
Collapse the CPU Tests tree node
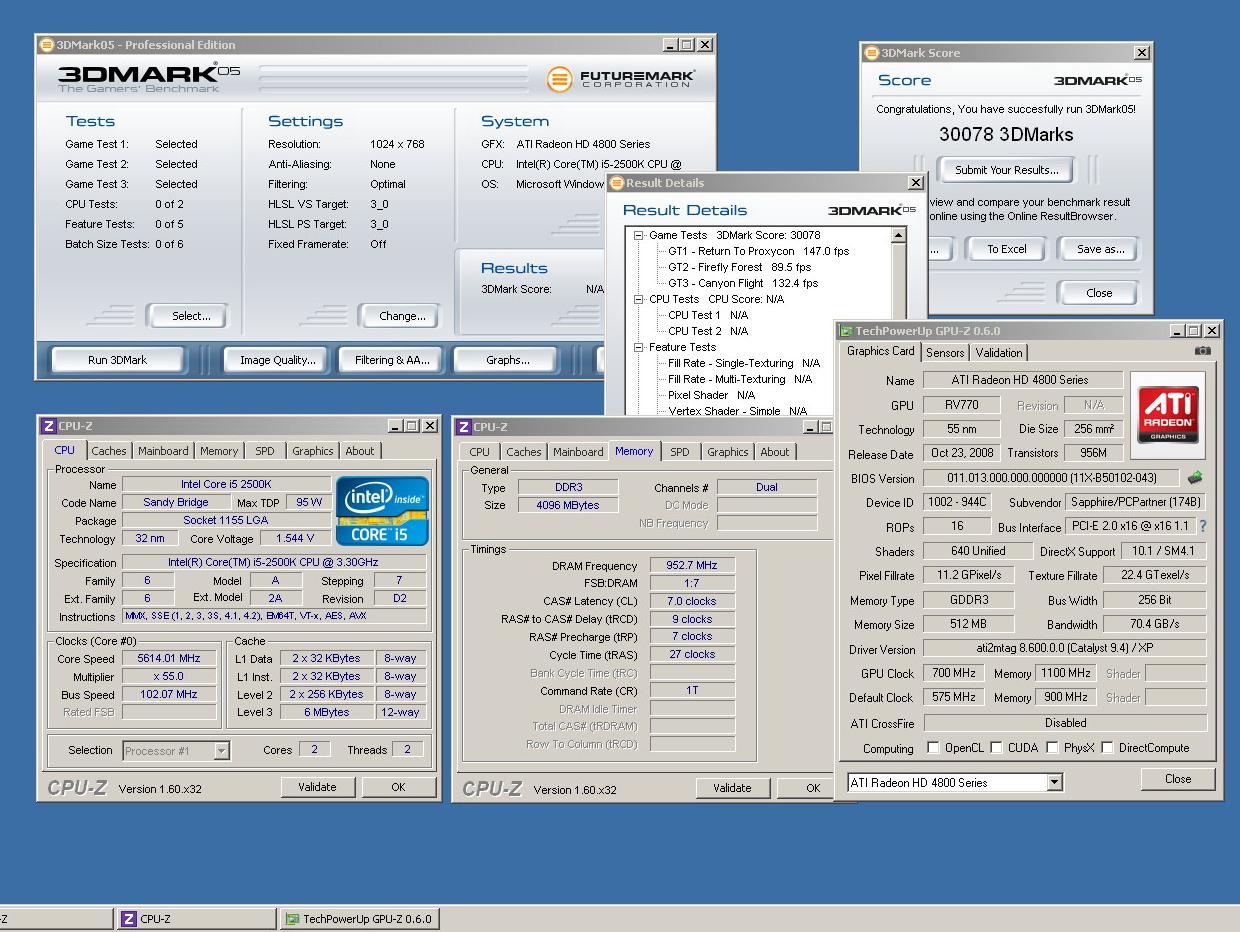pos(638,299)
